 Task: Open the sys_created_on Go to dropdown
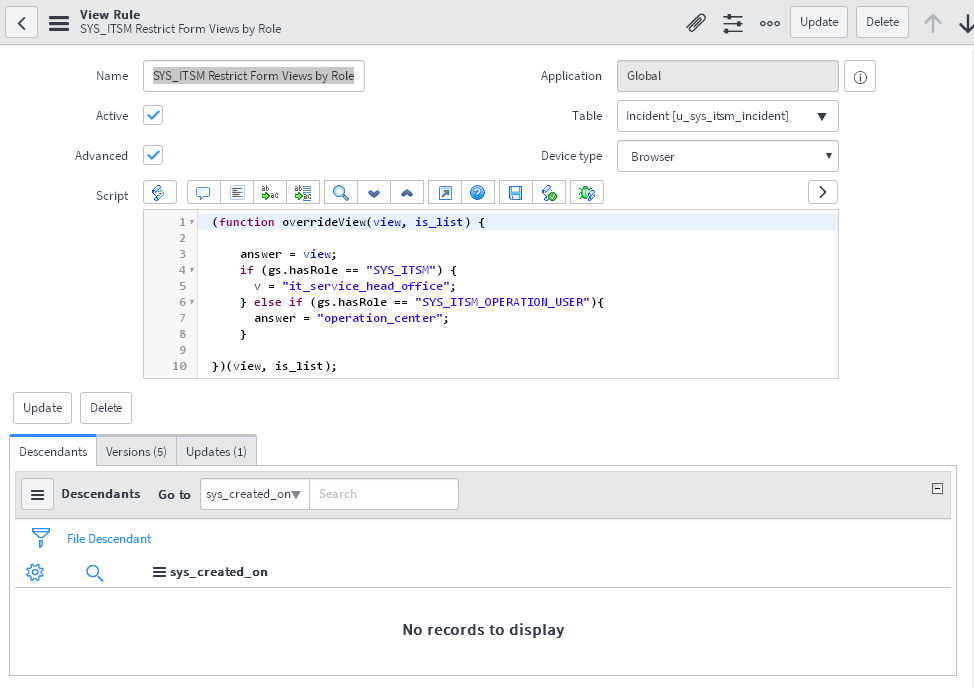click(254, 494)
